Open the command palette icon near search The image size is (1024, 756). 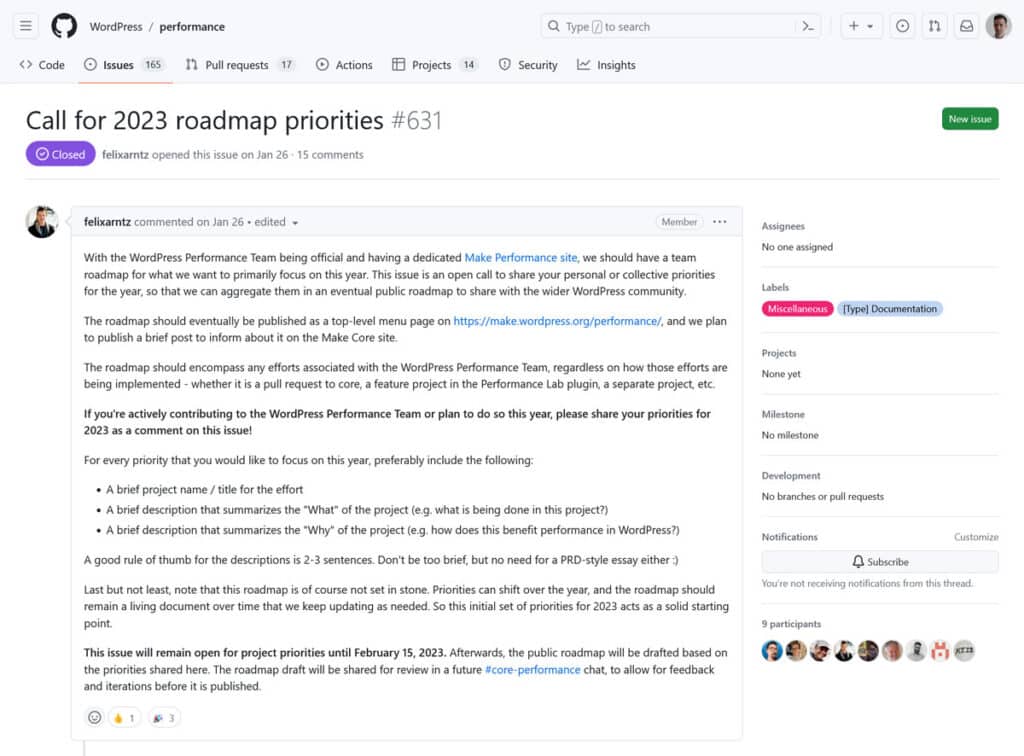[808, 27]
